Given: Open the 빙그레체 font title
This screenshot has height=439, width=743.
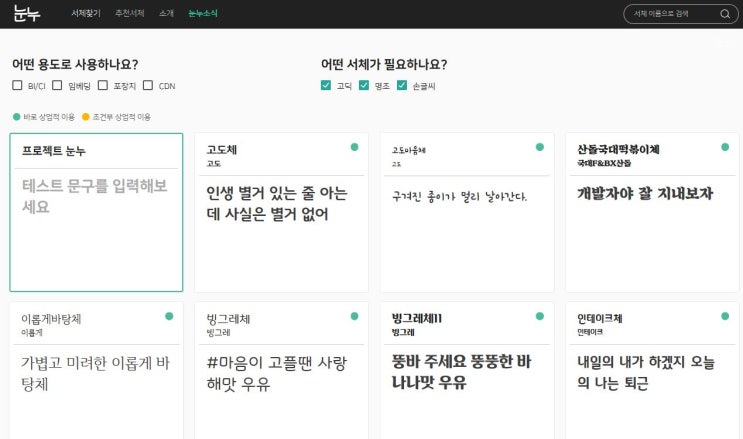Looking at the screenshot, I should pos(228,319).
